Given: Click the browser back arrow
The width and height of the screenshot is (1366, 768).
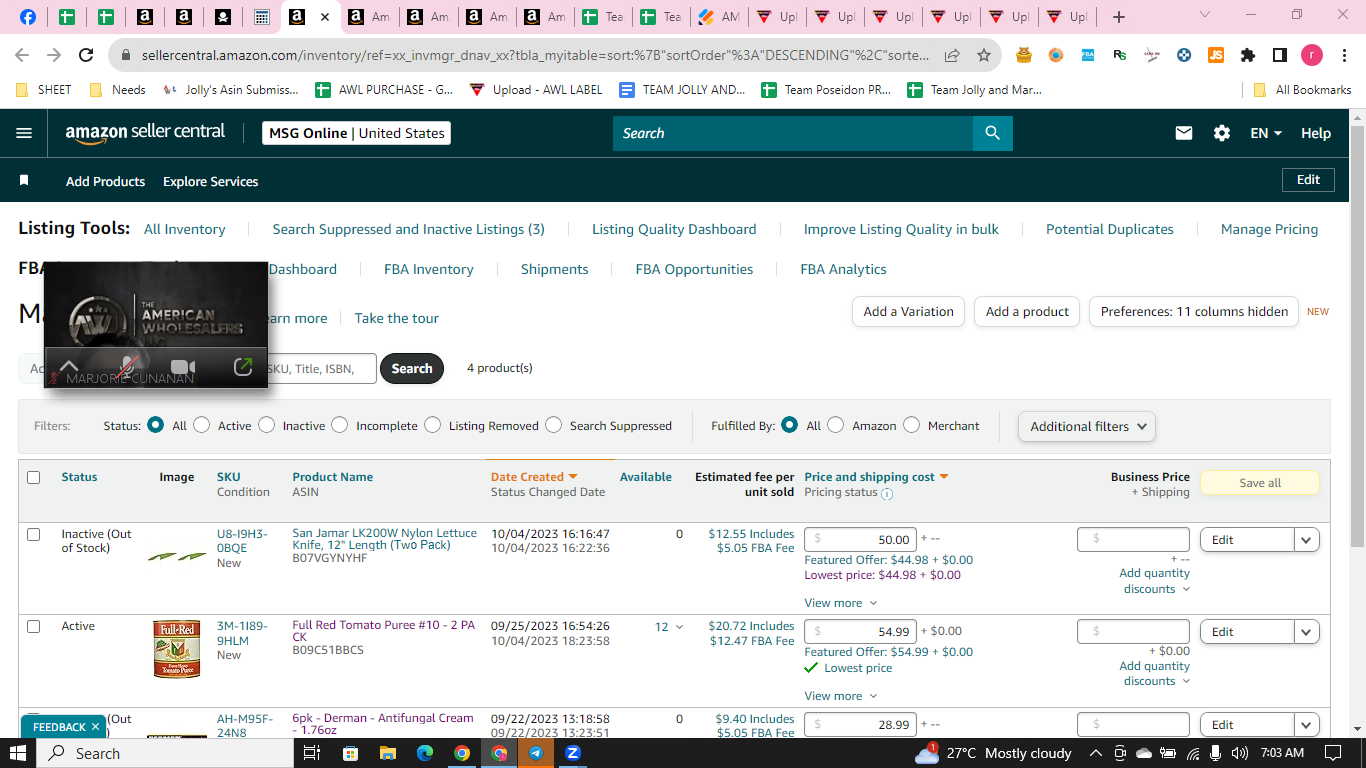Looking at the screenshot, I should (x=22, y=55).
